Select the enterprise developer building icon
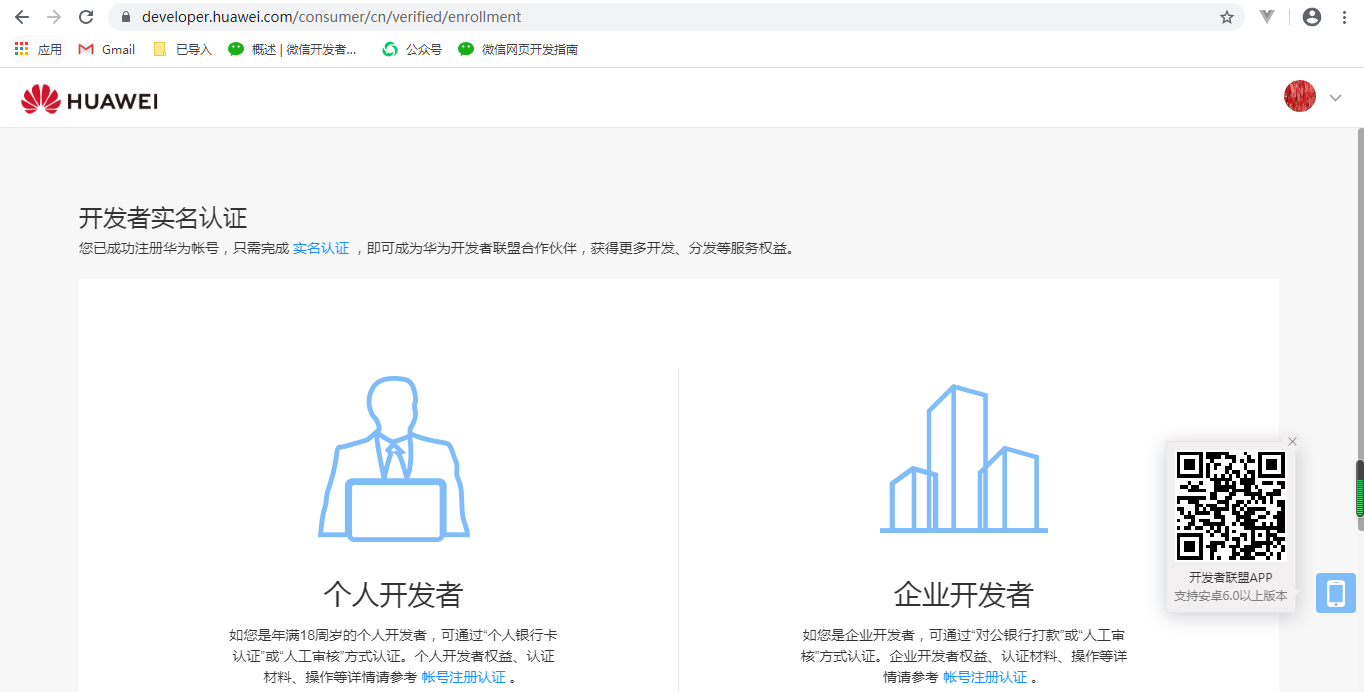Image resolution: width=1364 pixels, height=692 pixels. point(964,458)
